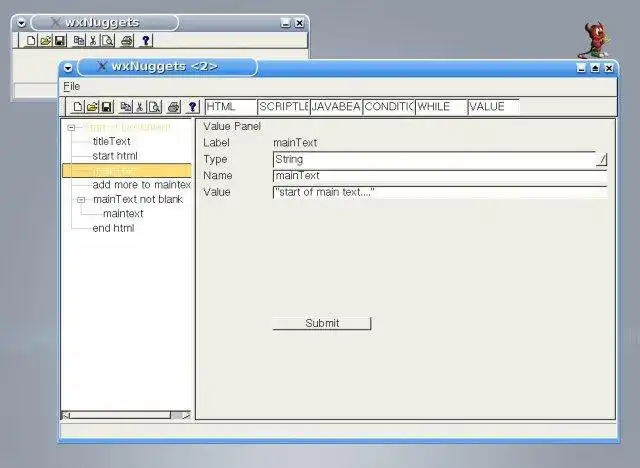Close the back wxNuggets window
This screenshot has height=468, width=640.
click(x=299, y=23)
